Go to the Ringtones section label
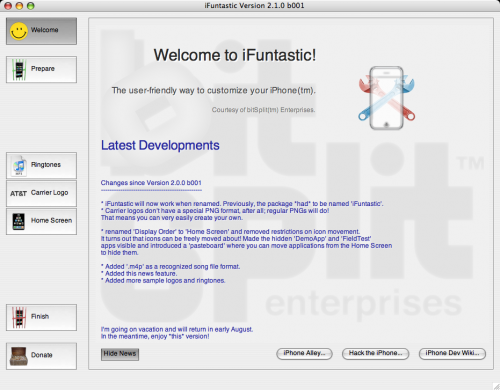 pos(46,165)
